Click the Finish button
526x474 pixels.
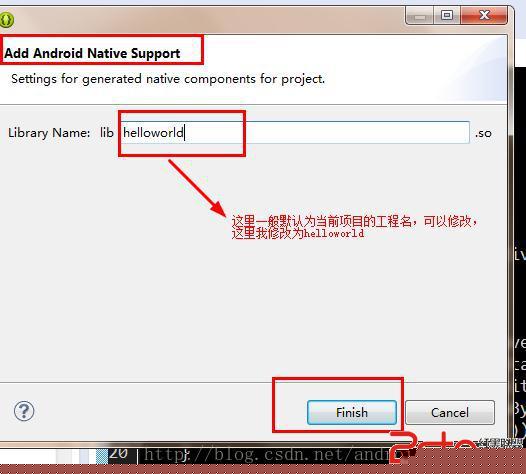point(352,412)
